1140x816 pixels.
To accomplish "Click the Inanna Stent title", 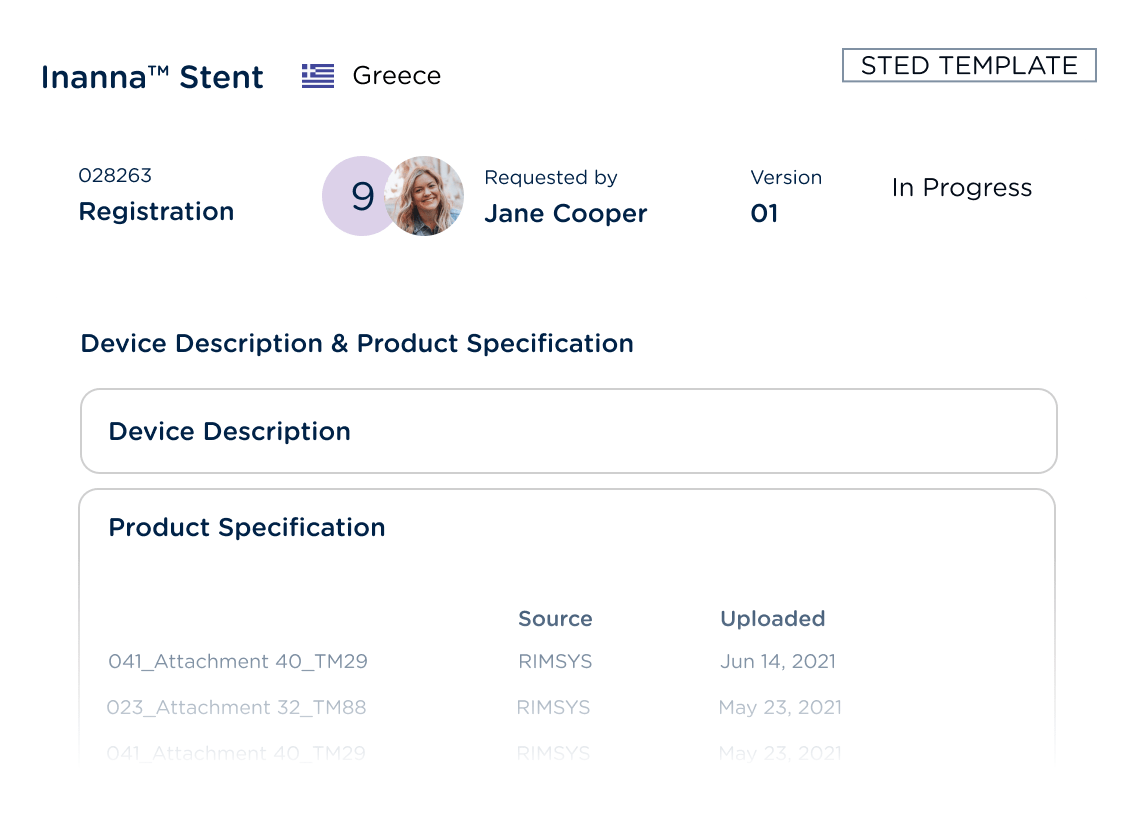I will pyautogui.click(x=152, y=77).
